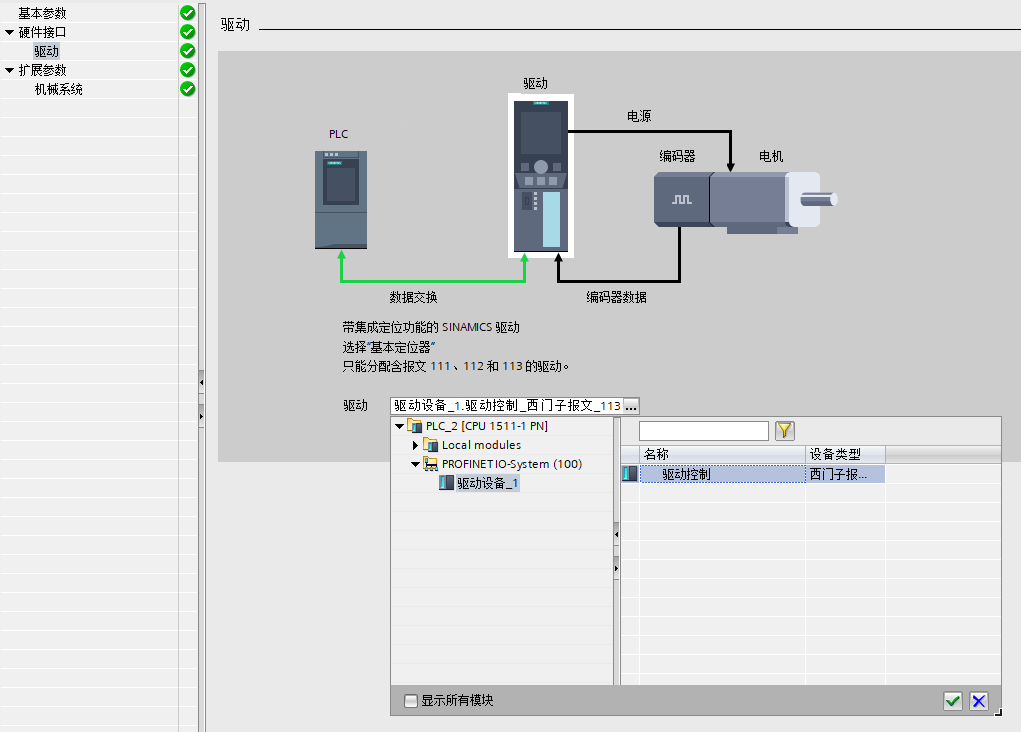
Task: Click green check status beside 机械系统
Action: coord(188,89)
